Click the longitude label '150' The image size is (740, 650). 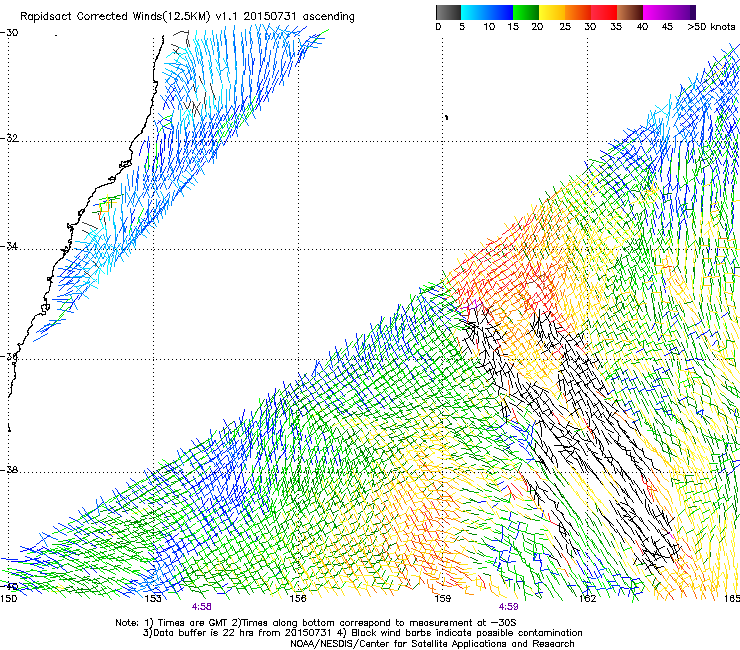tap(8, 598)
